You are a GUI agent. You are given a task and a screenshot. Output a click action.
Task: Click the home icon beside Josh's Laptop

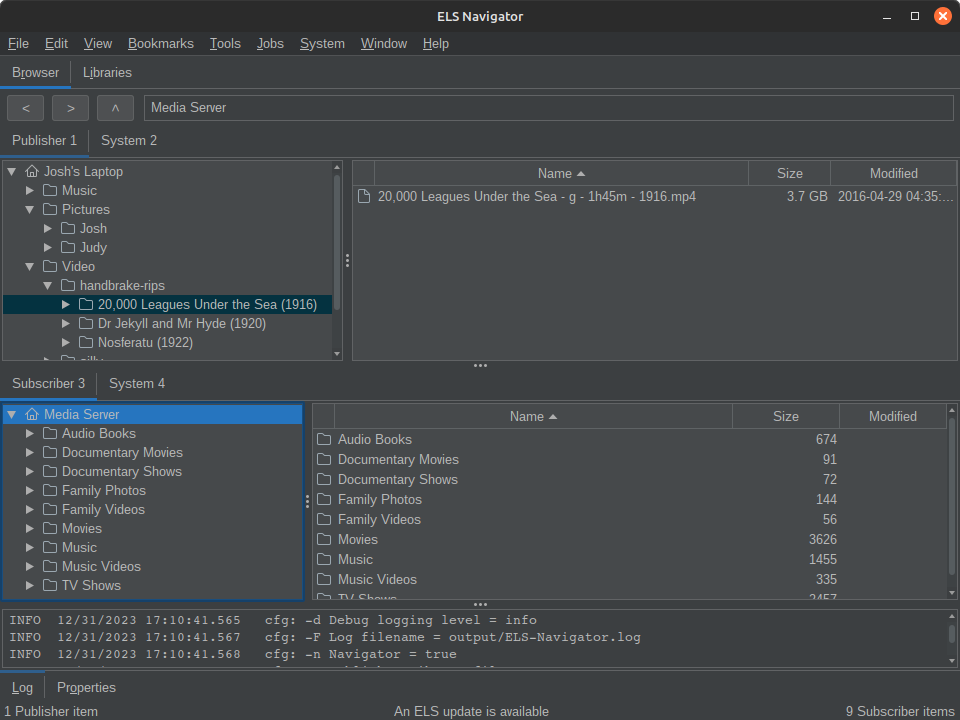[32, 172]
